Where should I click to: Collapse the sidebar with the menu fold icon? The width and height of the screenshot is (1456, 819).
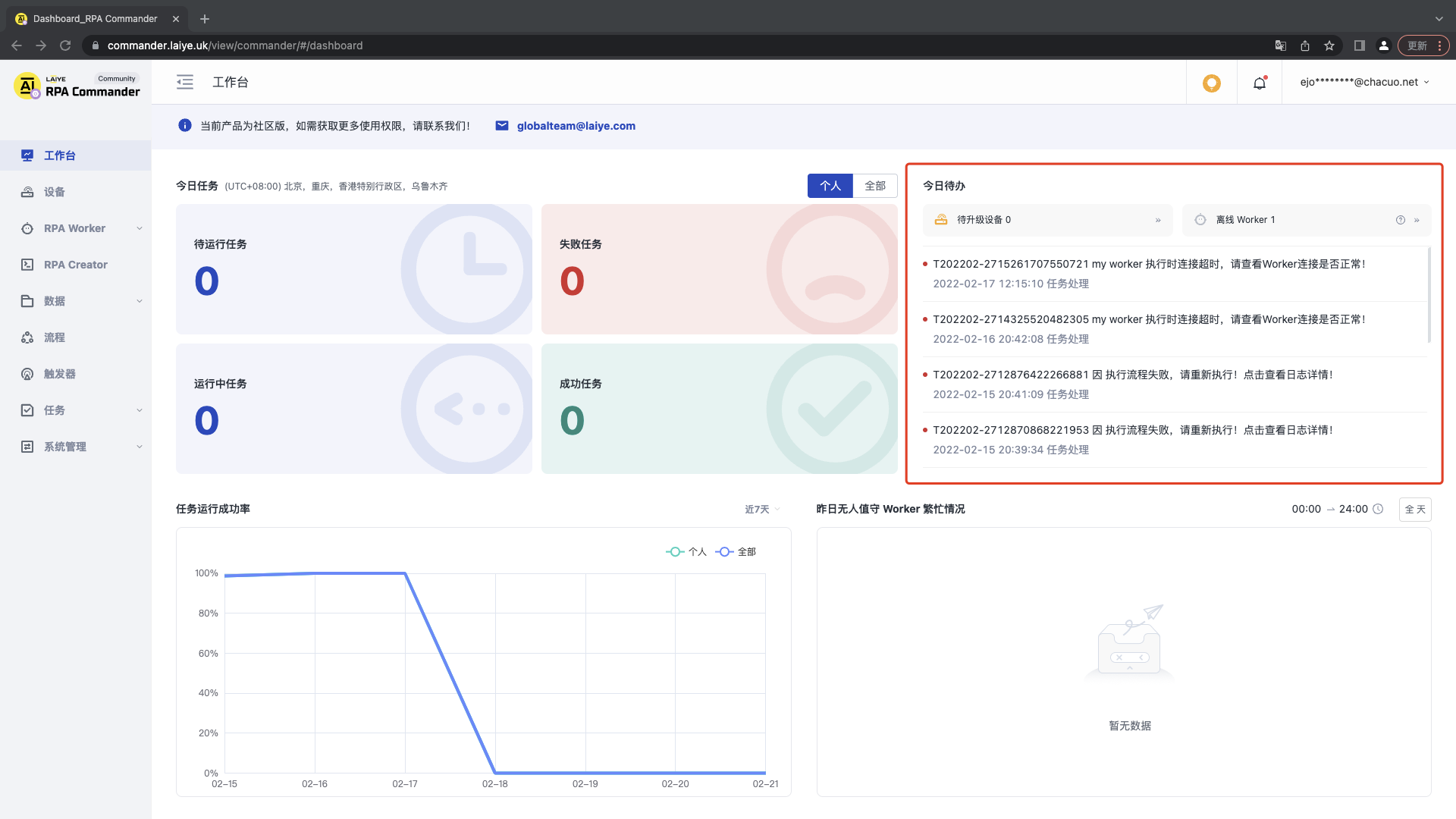[185, 82]
